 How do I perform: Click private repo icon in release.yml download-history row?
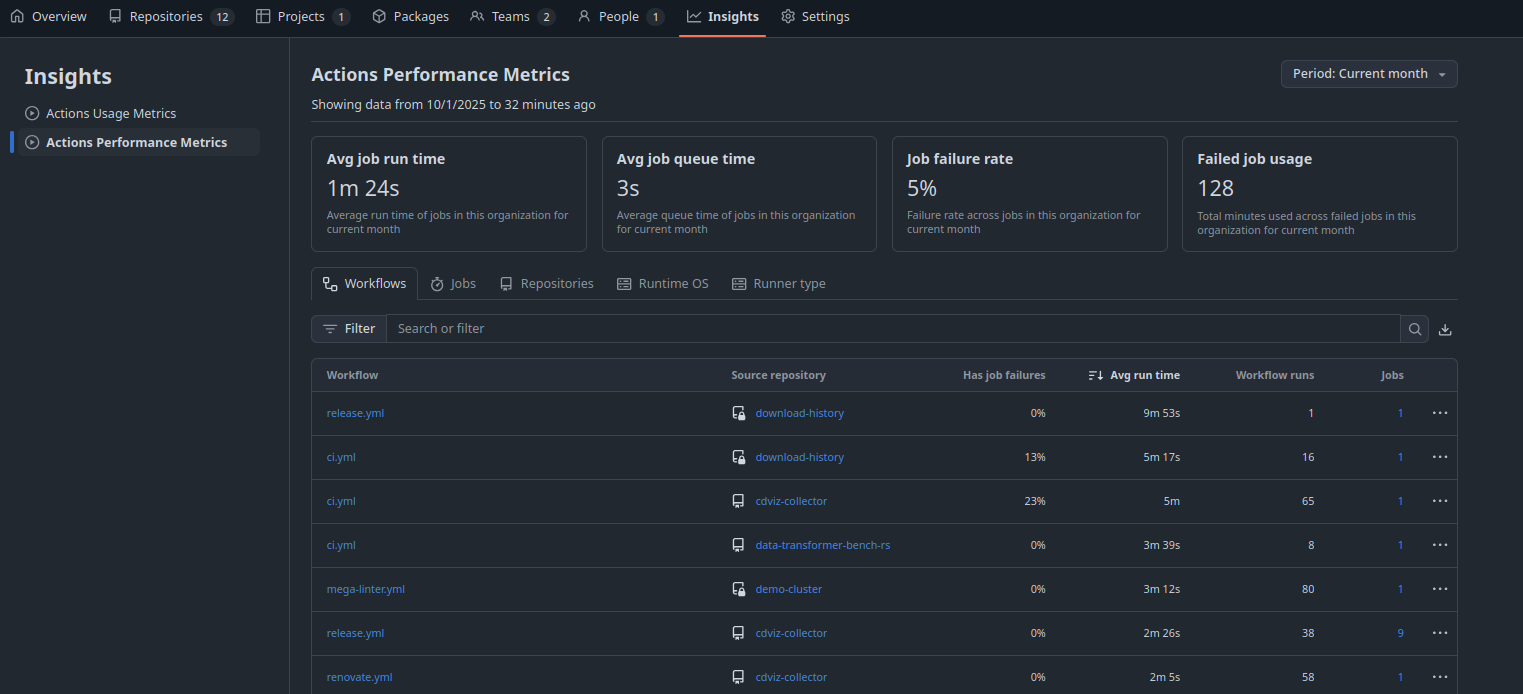[739, 413]
